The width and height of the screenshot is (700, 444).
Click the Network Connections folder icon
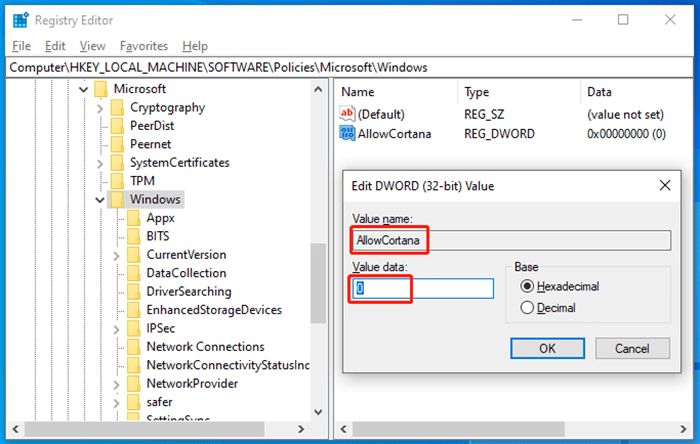134,347
